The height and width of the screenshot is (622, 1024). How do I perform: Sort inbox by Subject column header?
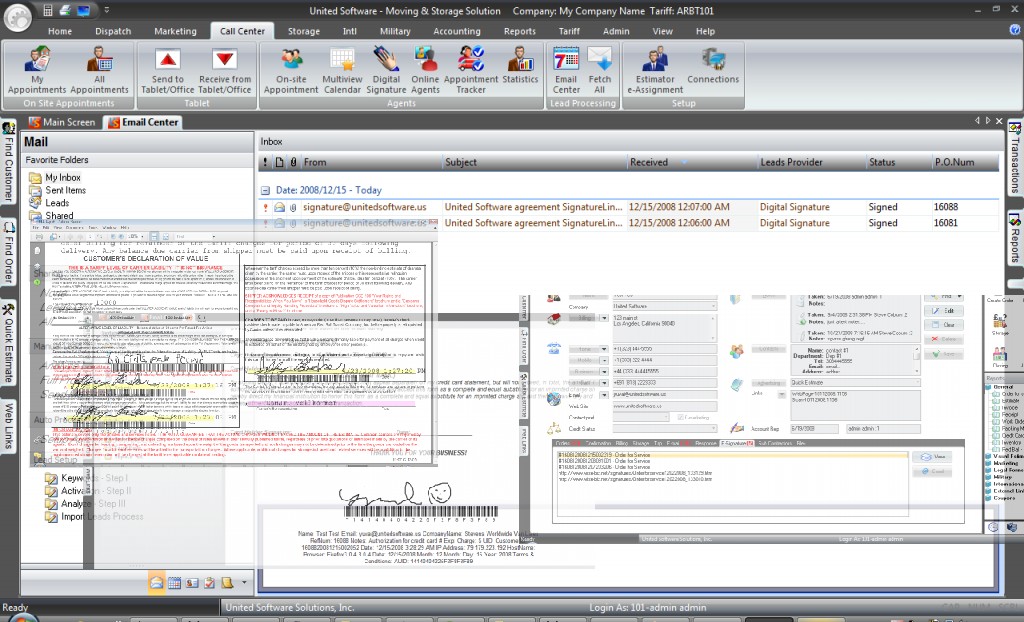534,162
